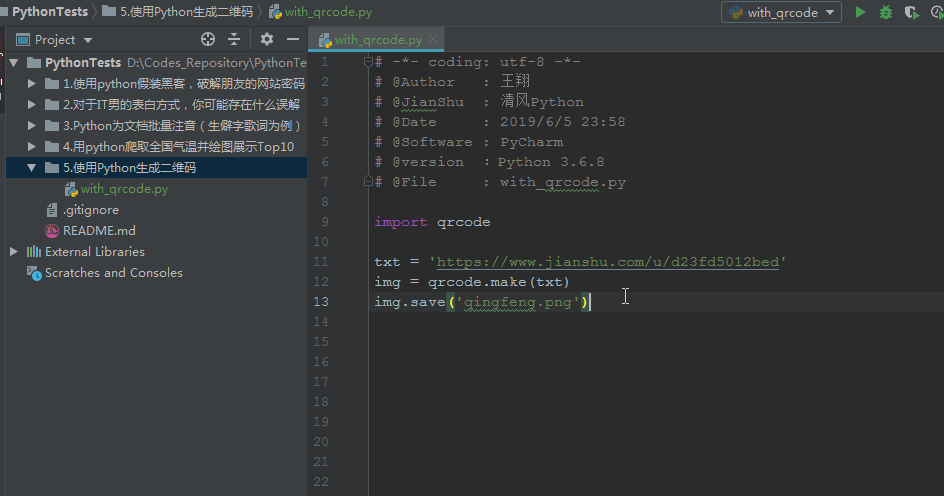Viewport: 944px width, 496px height.
Task: Expand folder 2.对于IT男的表白方式
Action: [32, 105]
